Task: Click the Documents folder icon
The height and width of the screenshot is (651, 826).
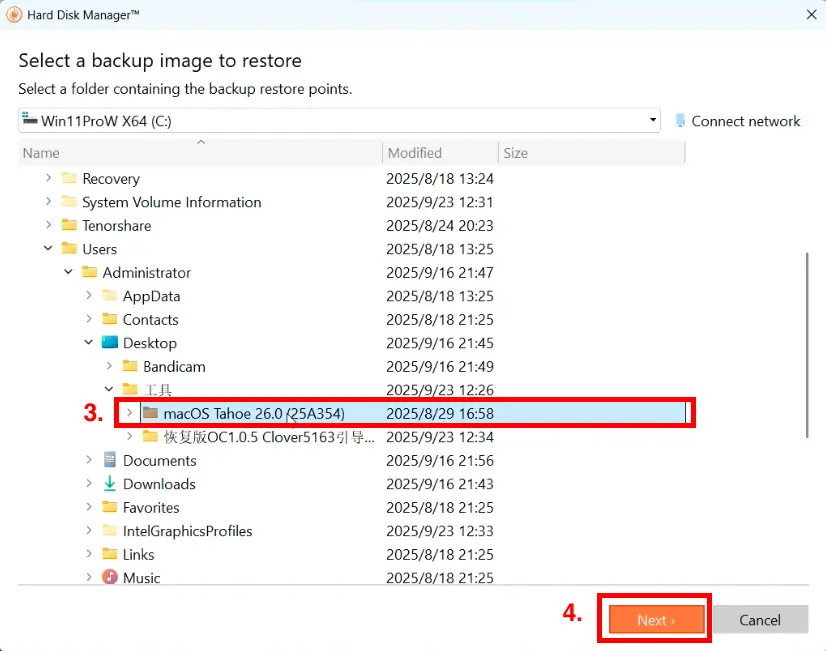Action: click(110, 460)
